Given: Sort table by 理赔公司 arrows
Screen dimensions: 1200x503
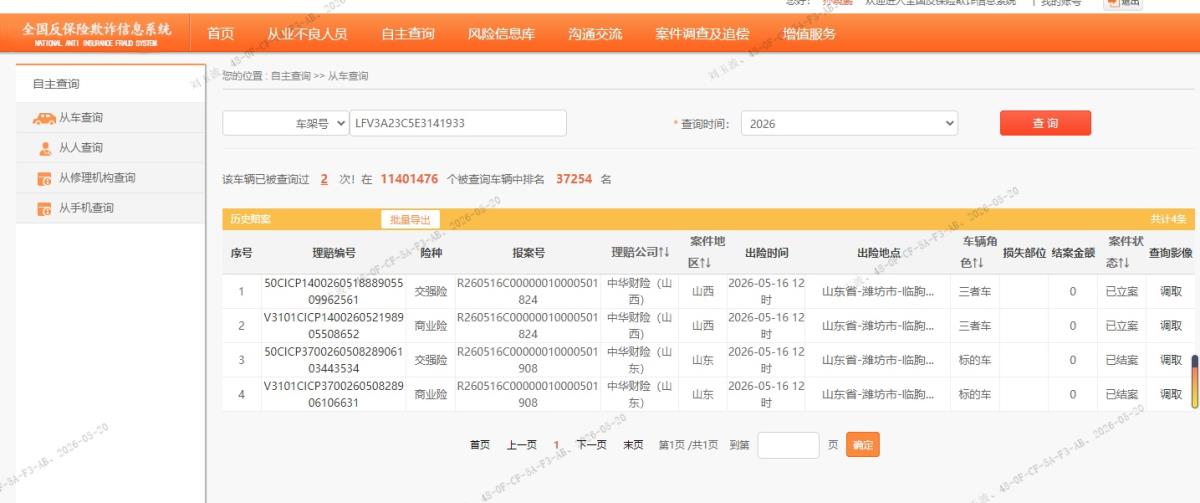Looking at the screenshot, I should pos(663,252).
